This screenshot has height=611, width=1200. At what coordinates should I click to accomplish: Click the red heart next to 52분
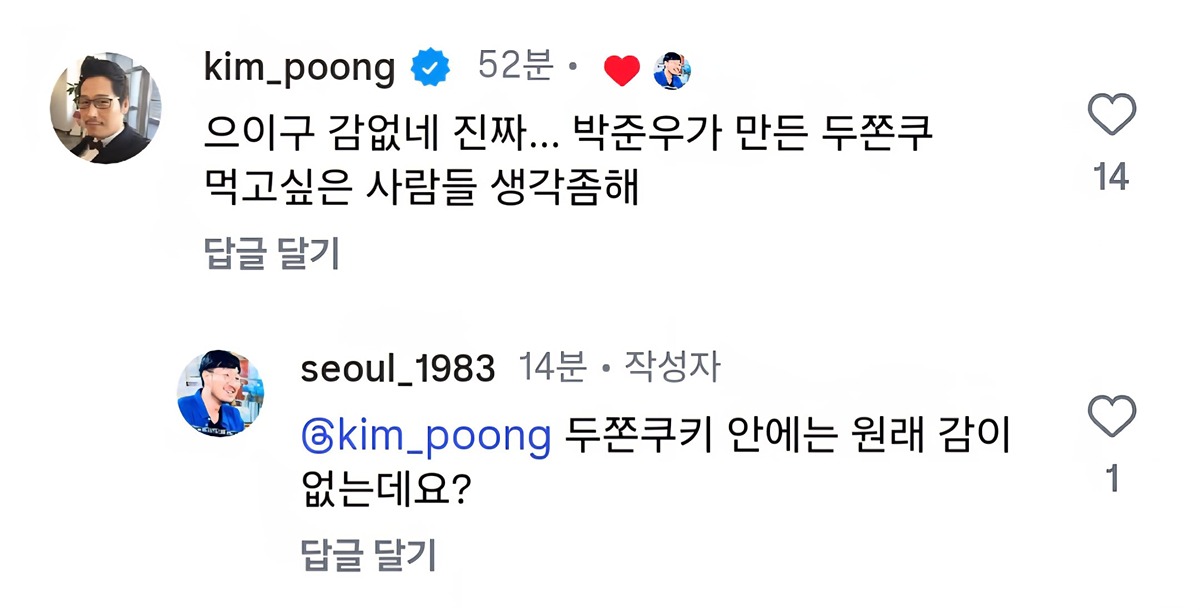tap(622, 70)
